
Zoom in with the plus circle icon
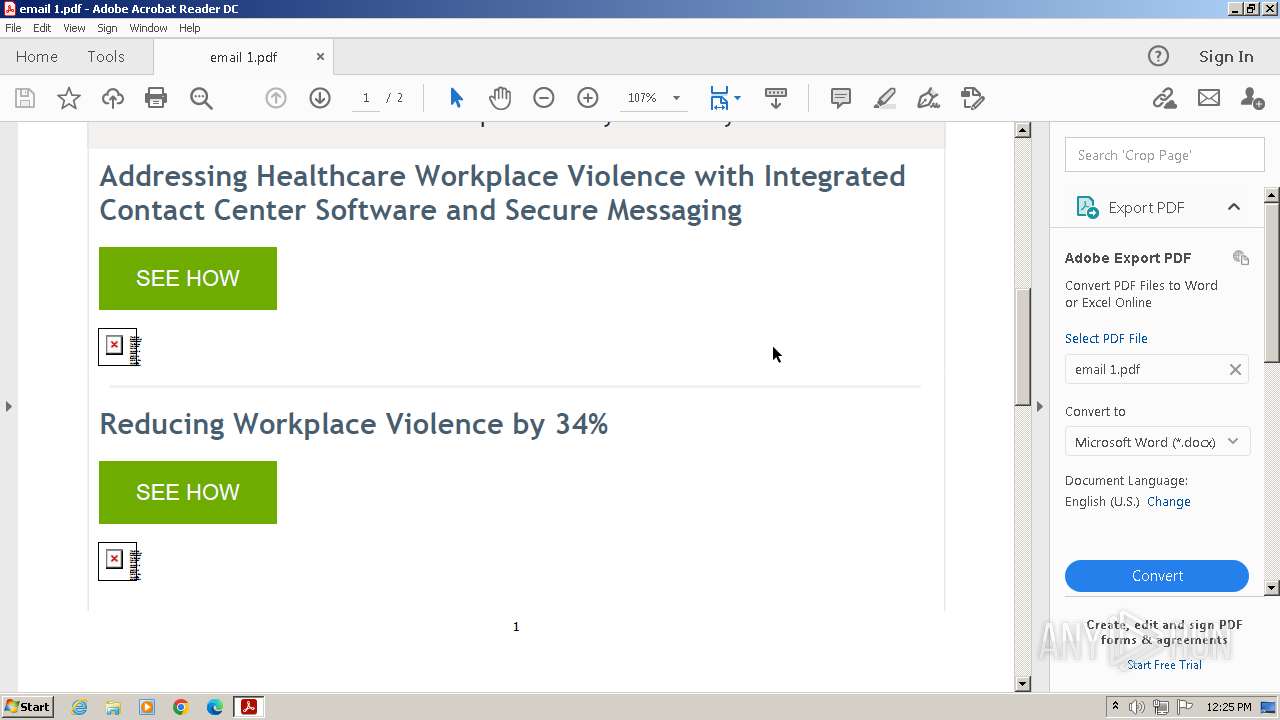tap(588, 98)
